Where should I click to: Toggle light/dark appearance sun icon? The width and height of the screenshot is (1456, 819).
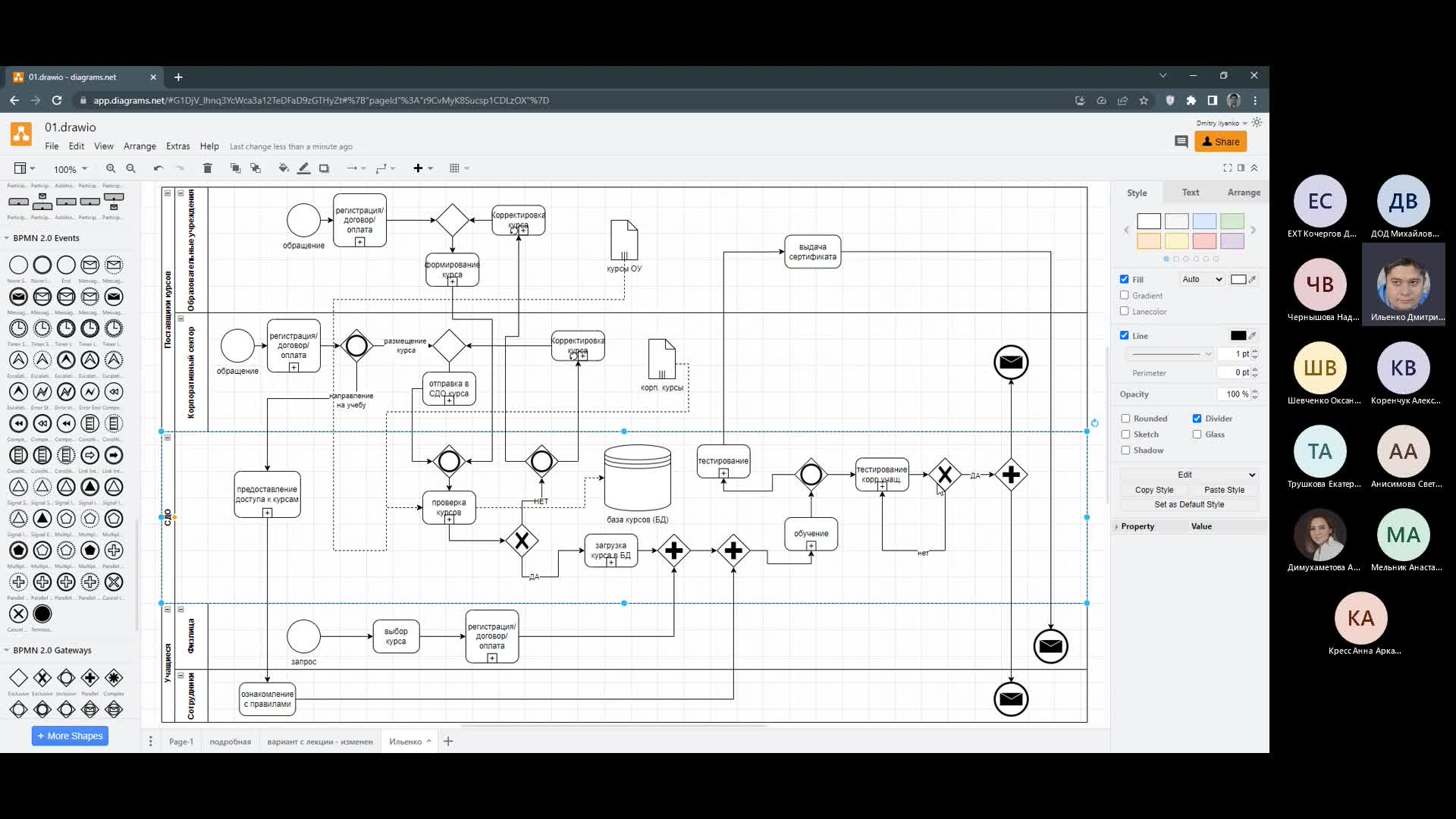(x=1257, y=122)
